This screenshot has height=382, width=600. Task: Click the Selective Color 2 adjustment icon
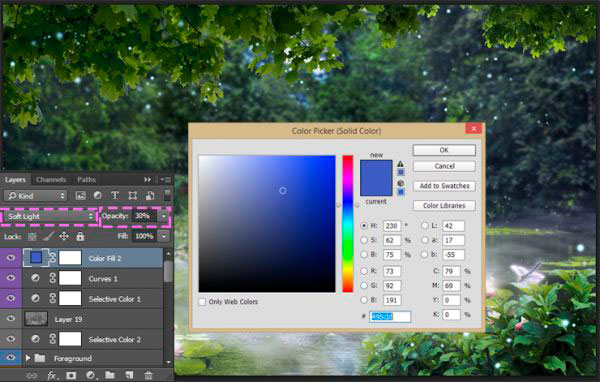click(x=35, y=339)
